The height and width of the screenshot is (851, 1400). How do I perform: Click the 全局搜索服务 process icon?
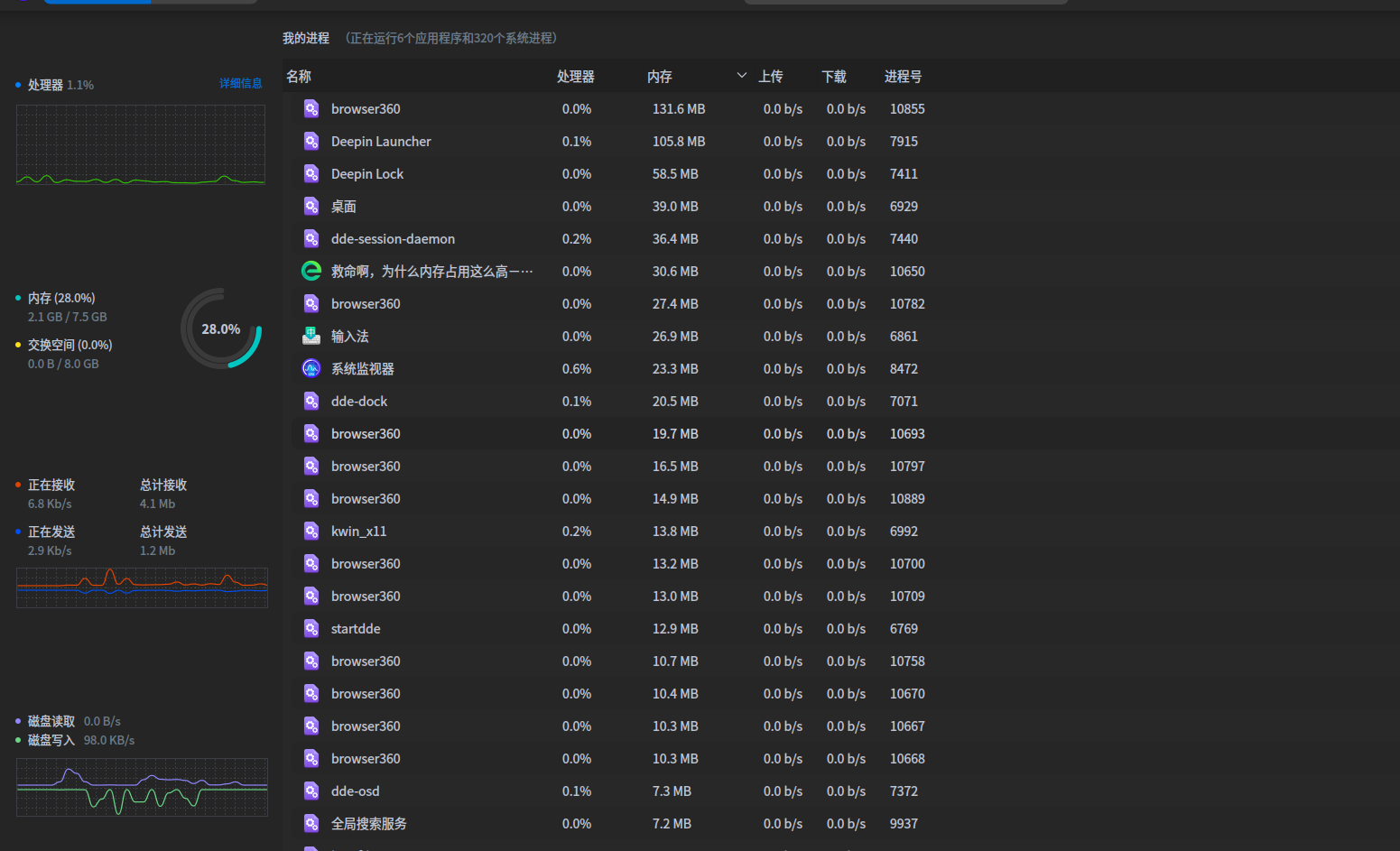(311, 824)
